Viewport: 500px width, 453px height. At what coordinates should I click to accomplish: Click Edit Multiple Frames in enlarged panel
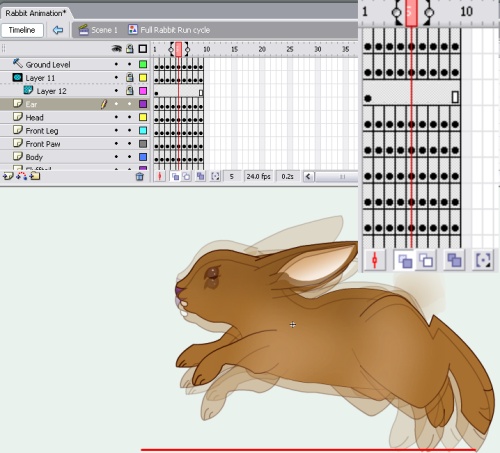(x=454, y=260)
